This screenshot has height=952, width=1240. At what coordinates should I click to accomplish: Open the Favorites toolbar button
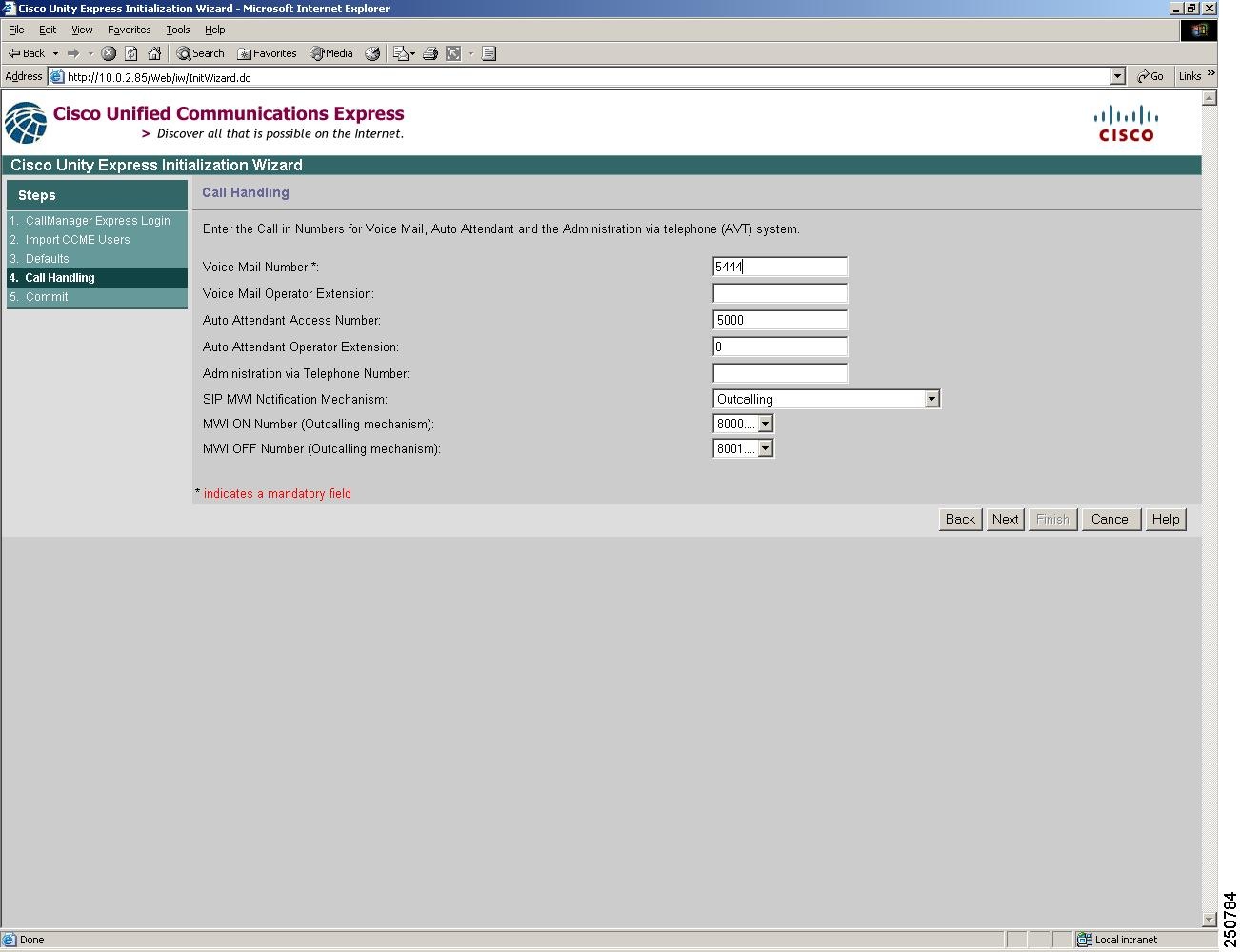[x=268, y=53]
